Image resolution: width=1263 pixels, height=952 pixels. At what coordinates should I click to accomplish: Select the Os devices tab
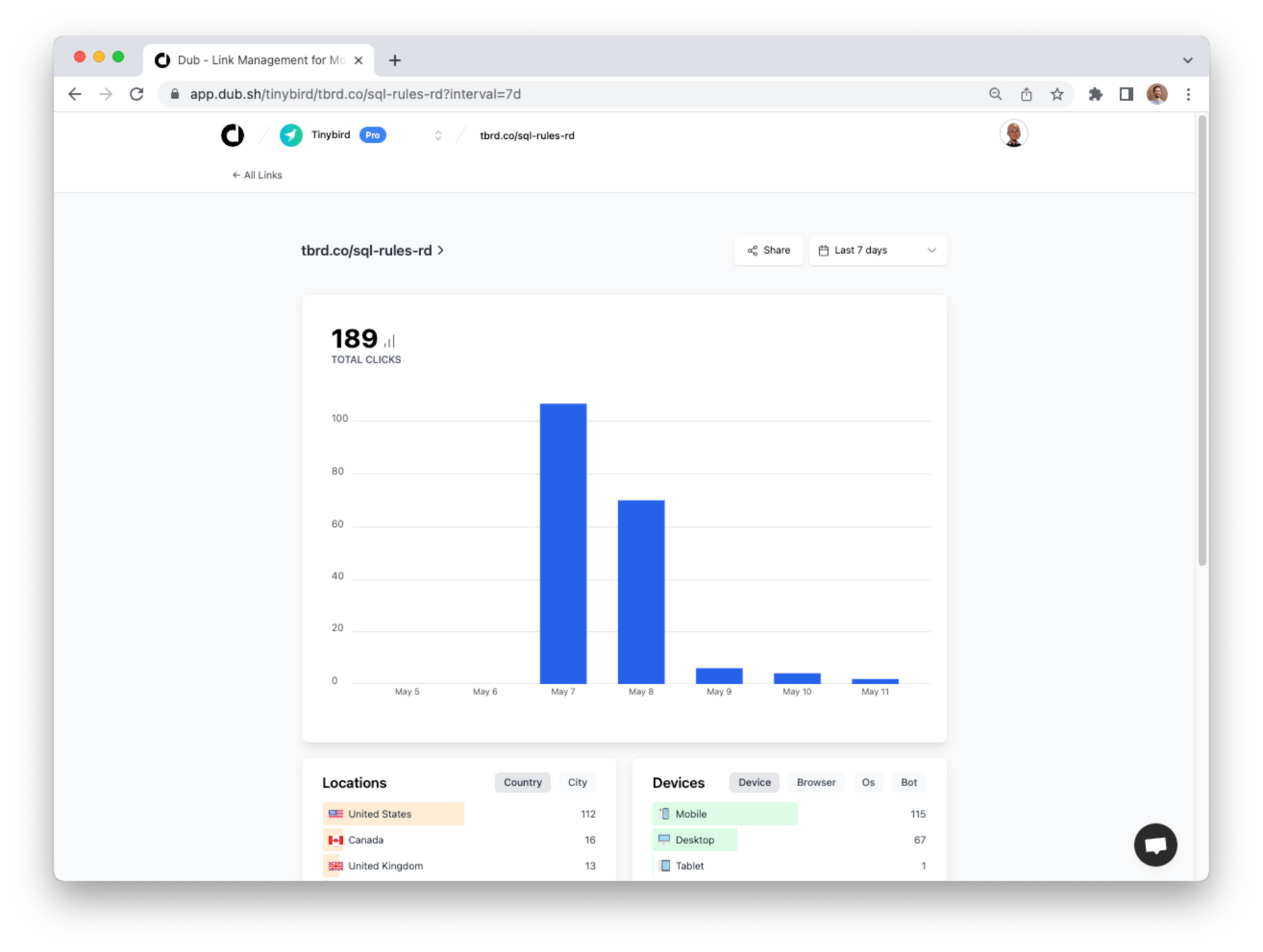868,782
